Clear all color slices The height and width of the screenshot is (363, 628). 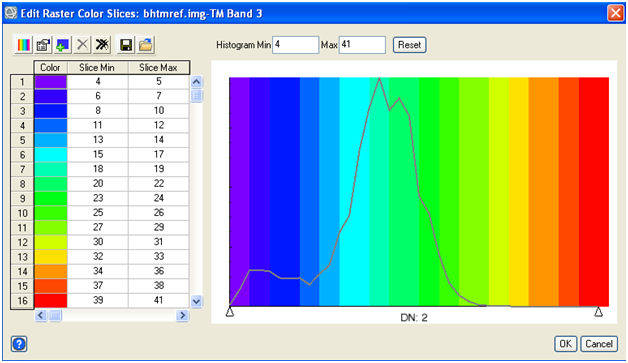(102, 45)
